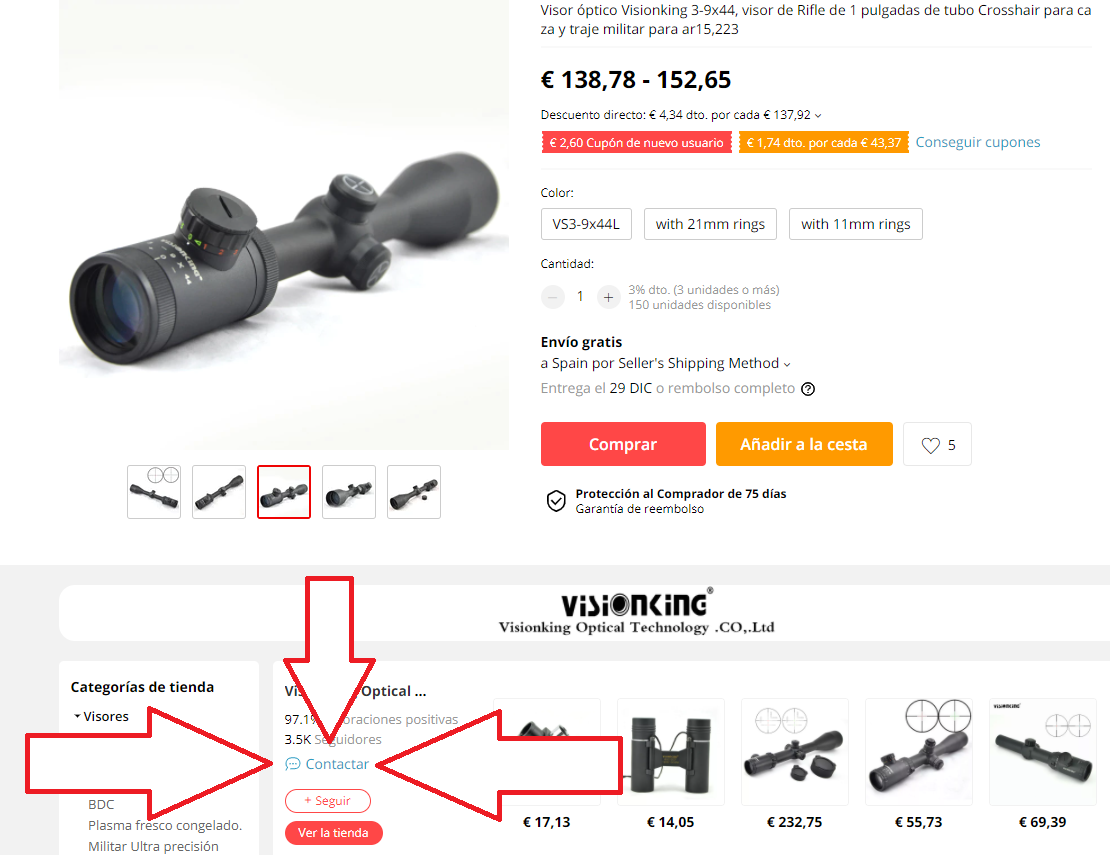Click the delivery info question mark icon
This screenshot has height=855, width=1110.
pos(808,389)
